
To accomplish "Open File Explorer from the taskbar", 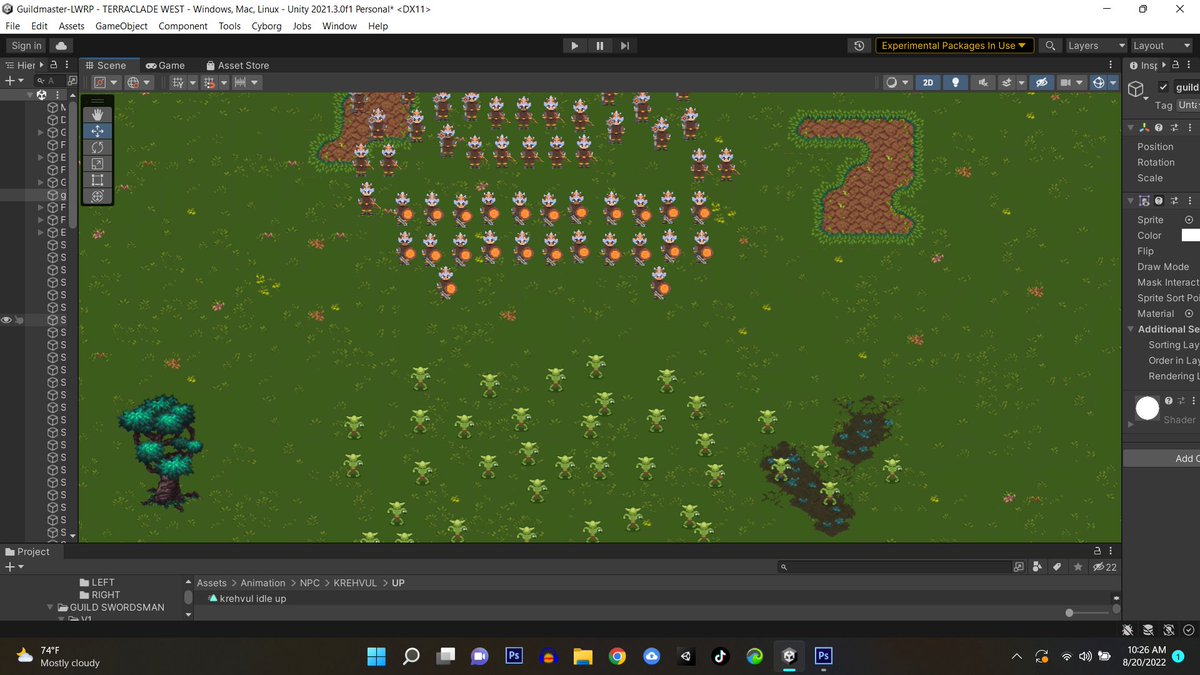I will tap(583, 656).
